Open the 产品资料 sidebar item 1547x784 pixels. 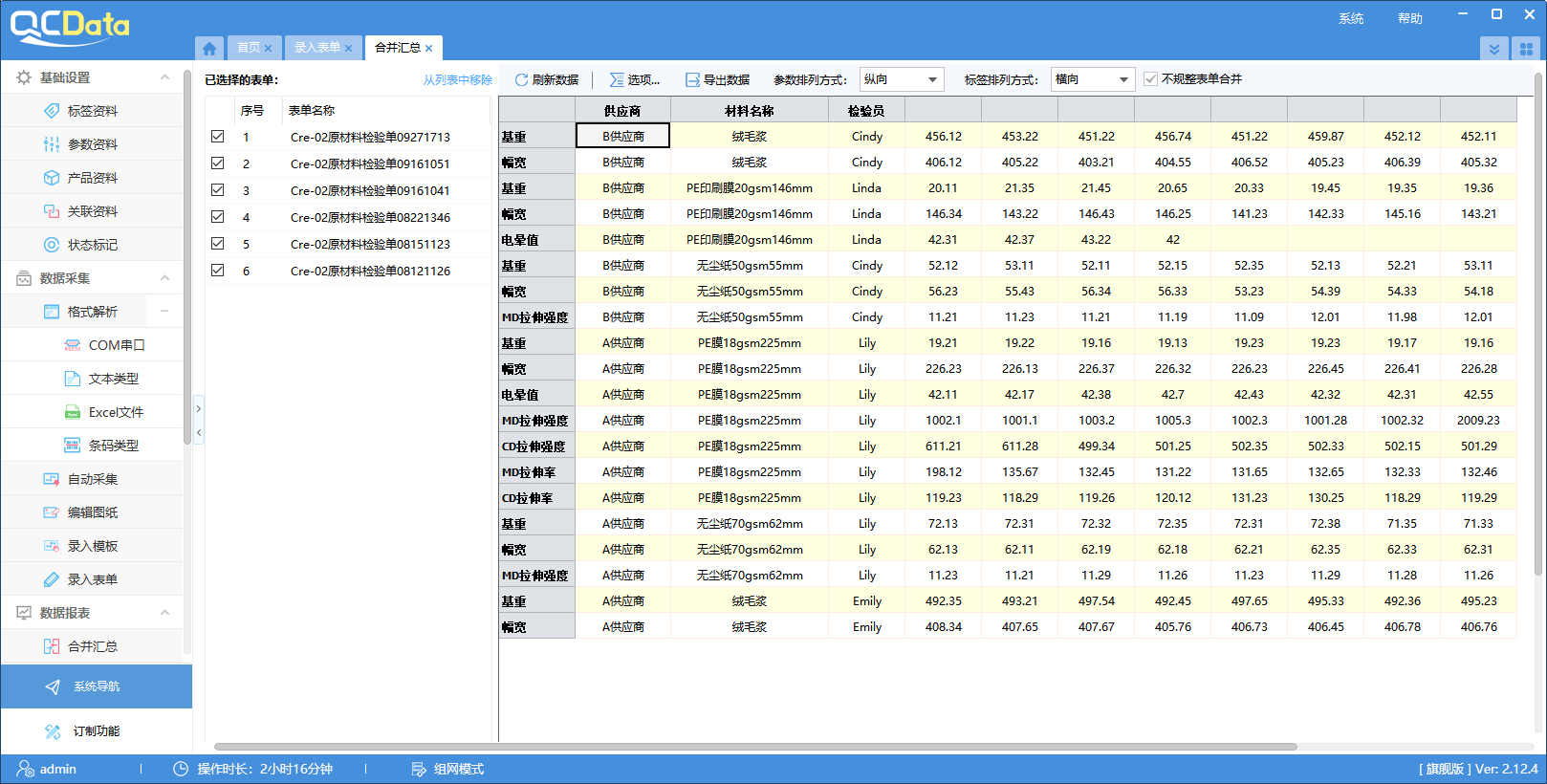[92, 178]
